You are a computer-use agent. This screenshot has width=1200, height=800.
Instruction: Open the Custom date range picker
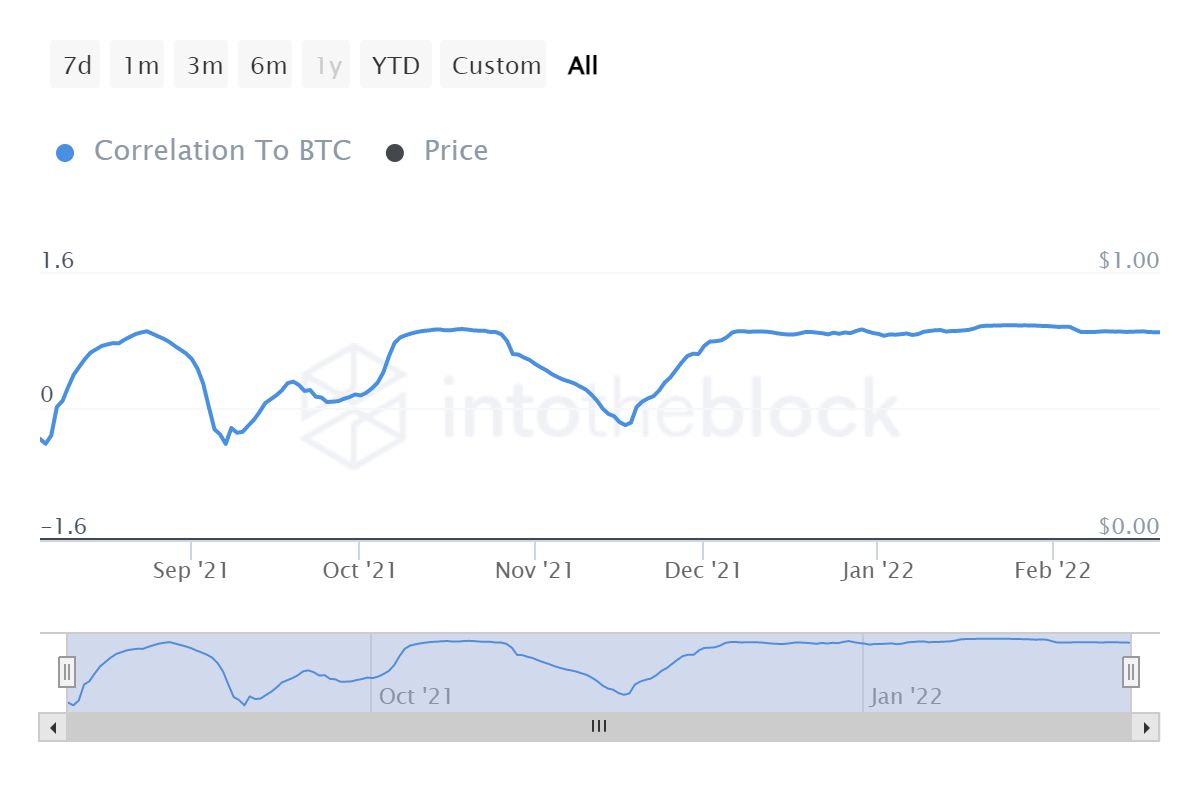(x=495, y=66)
